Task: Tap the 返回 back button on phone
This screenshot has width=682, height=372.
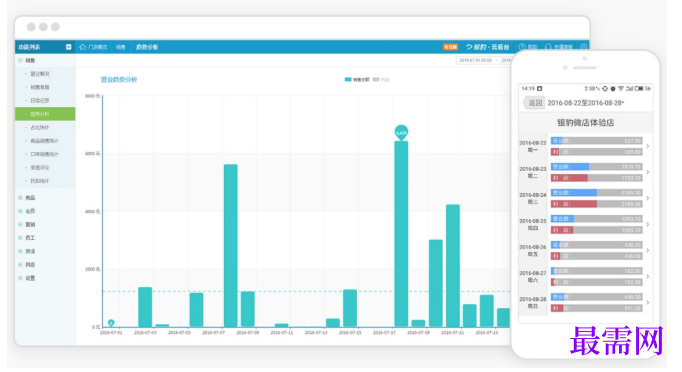Action: click(534, 103)
